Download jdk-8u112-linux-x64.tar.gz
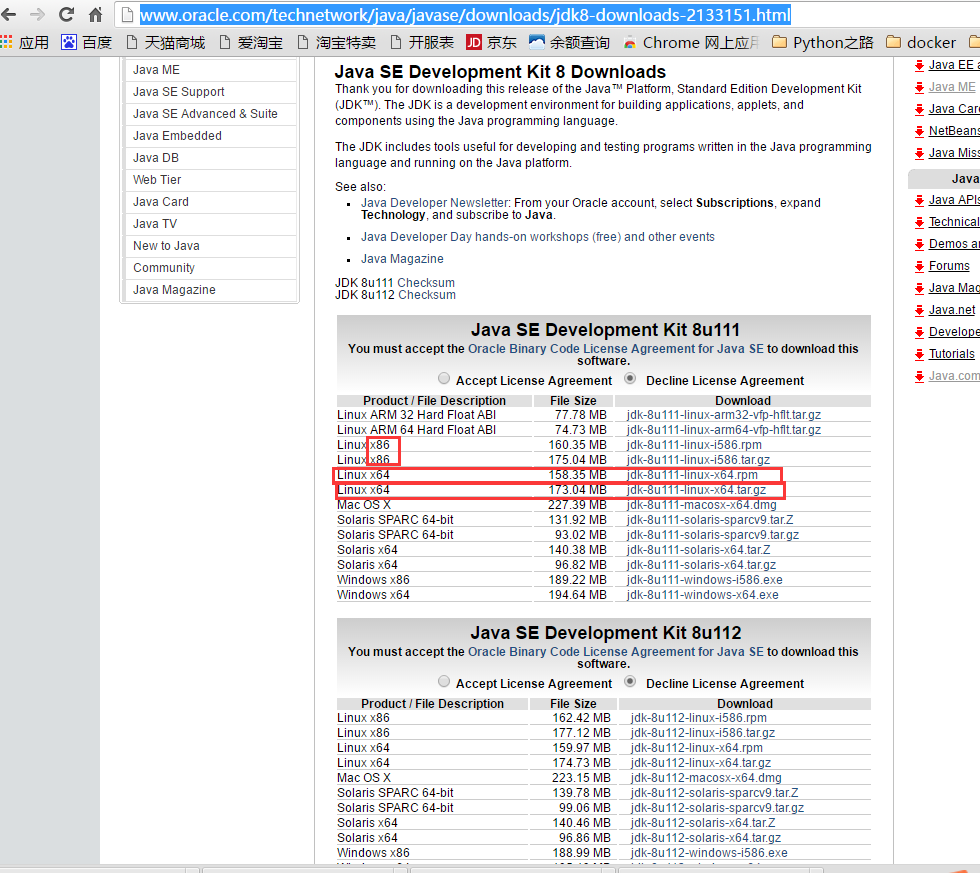Screen dimensions: 980x873 click(x=701, y=763)
